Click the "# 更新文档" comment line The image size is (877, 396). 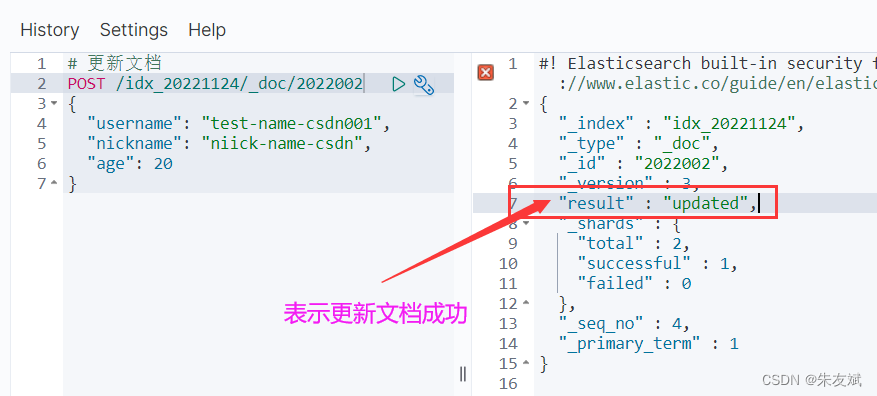click(115, 64)
